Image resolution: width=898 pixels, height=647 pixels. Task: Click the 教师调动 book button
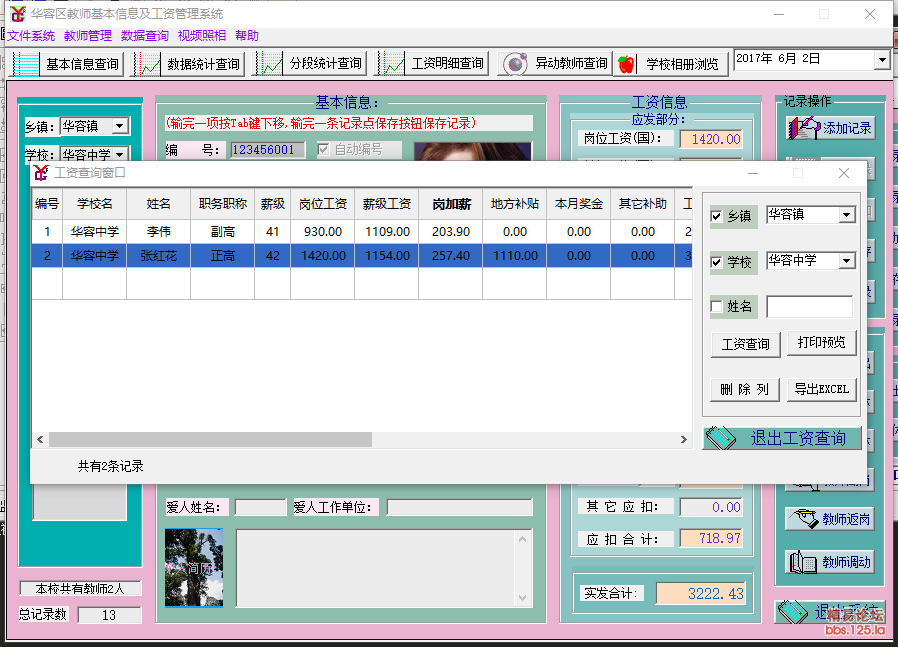click(x=830, y=562)
